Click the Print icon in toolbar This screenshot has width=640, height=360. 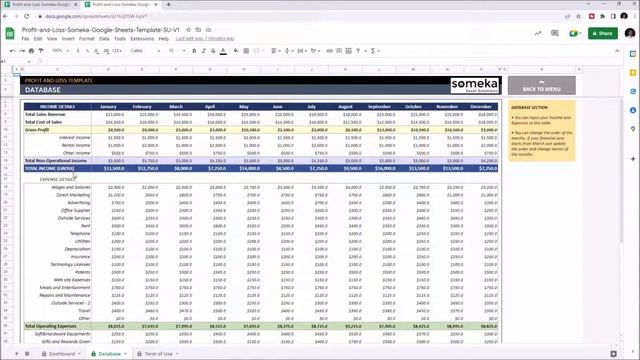tap(31, 51)
